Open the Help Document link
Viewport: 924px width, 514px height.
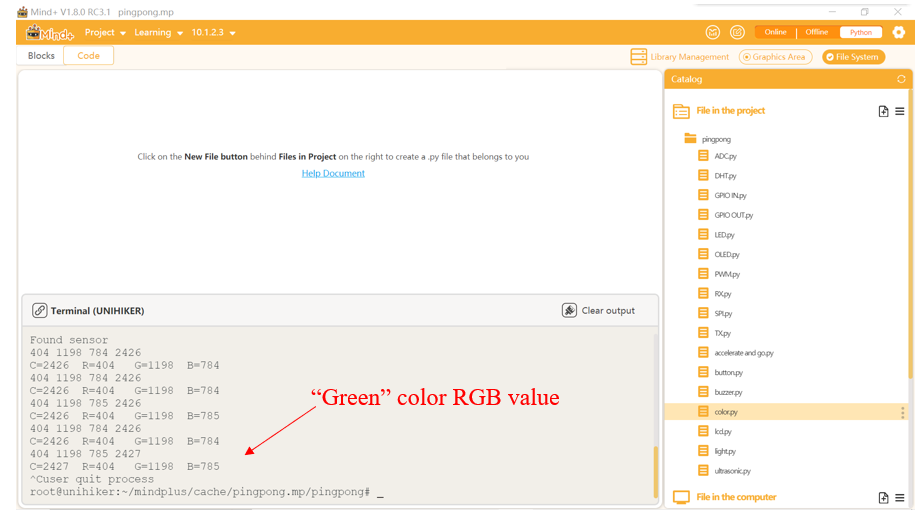pyautogui.click(x=333, y=173)
